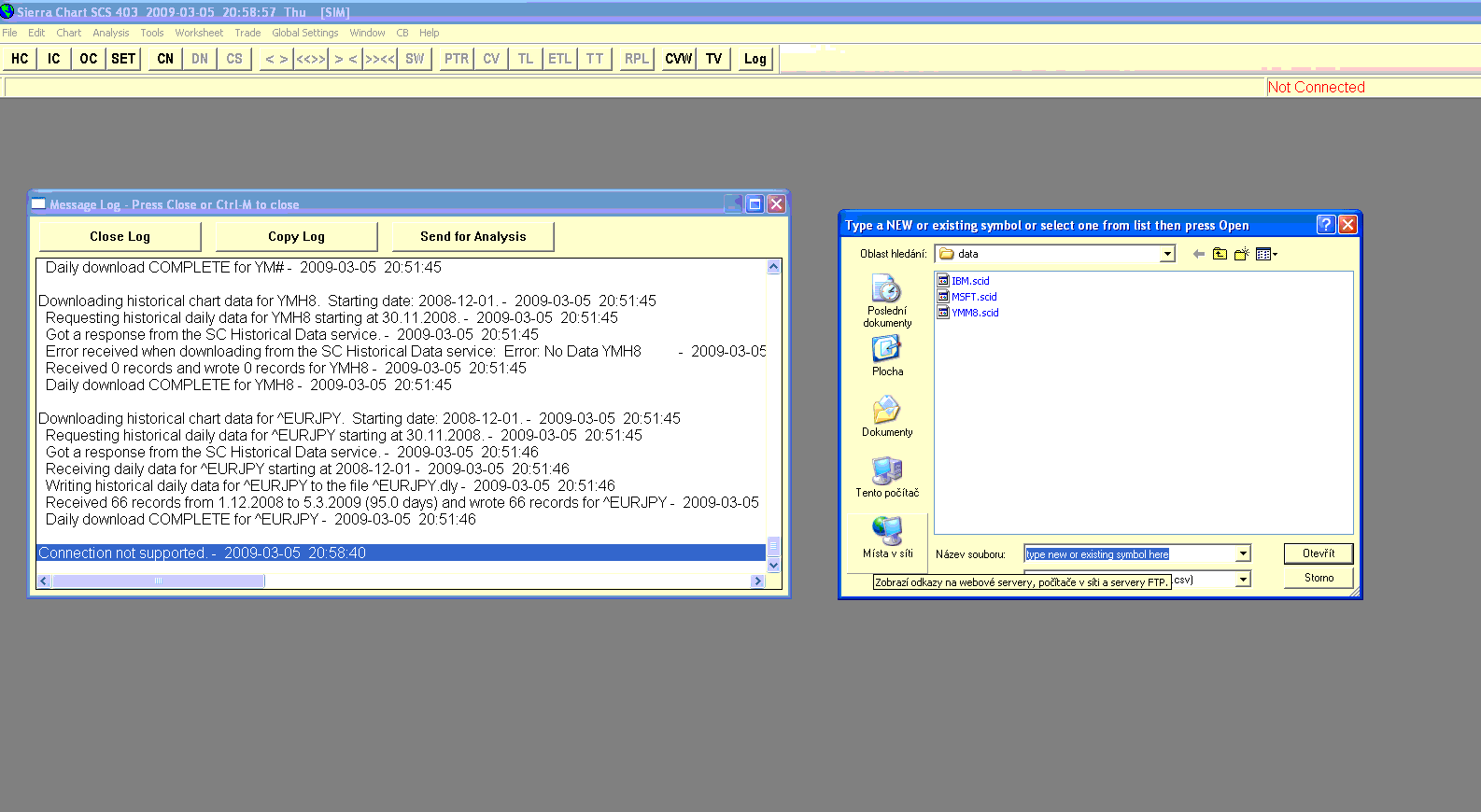This screenshot has width=1481, height=812.
Task: Open the Analysis menu
Action: click(x=110, y=33)
